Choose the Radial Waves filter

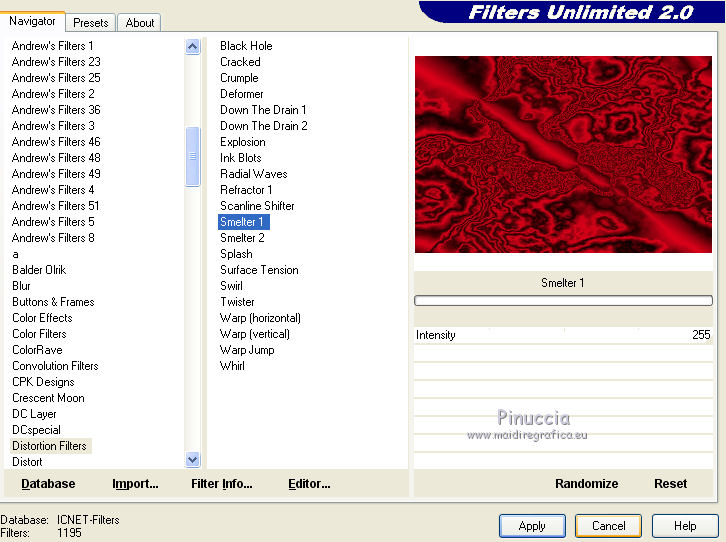tap(253, 174)
